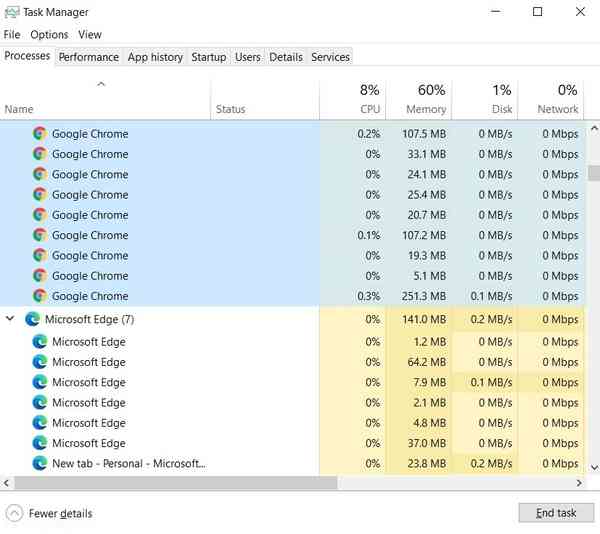Click Edge icon in the 7.9 MB row
Viewport: 600px width, 534px height.
coord(40,382)
